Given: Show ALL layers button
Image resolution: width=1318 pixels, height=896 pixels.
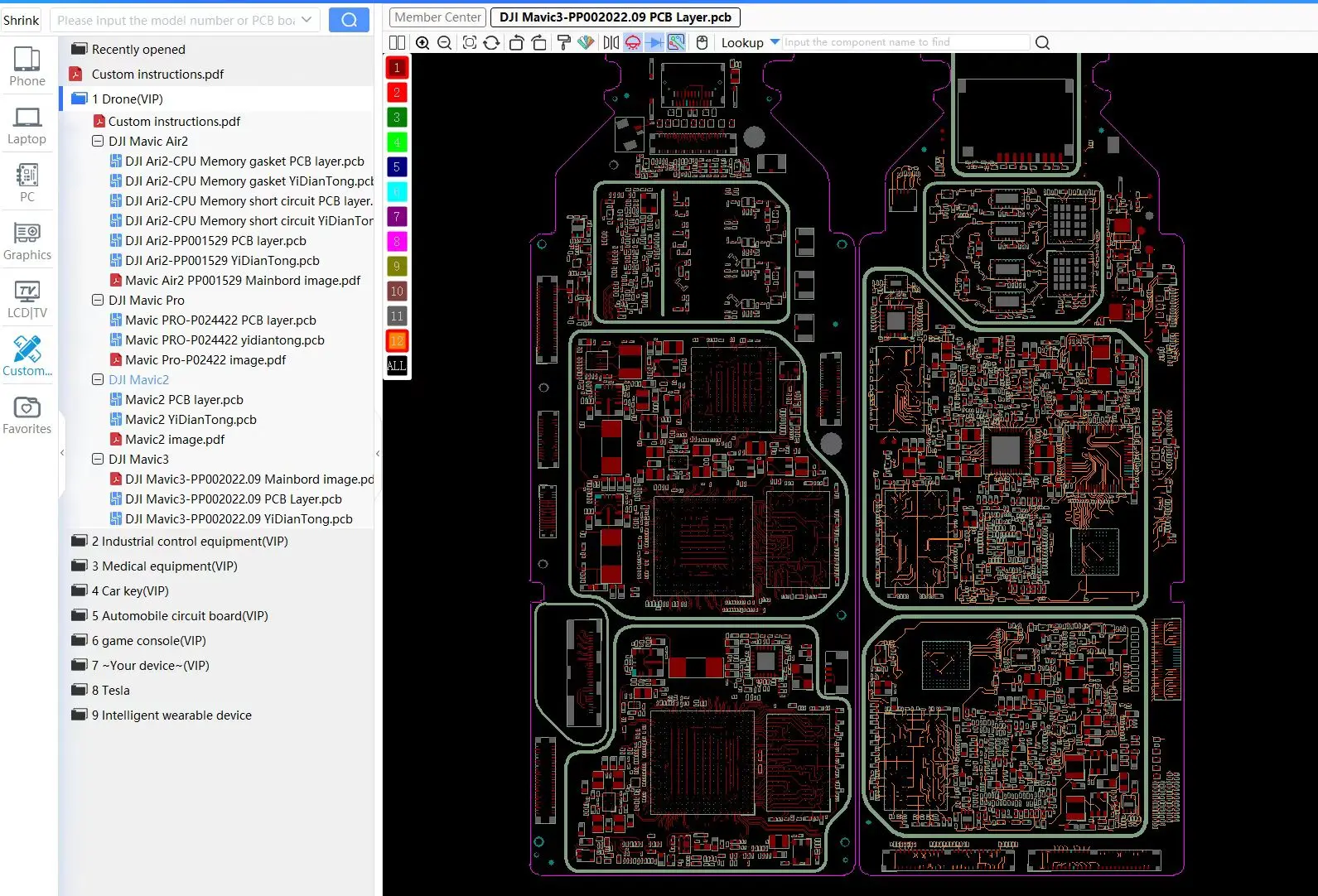Looking at the screenshot, I should pos(397,365).
